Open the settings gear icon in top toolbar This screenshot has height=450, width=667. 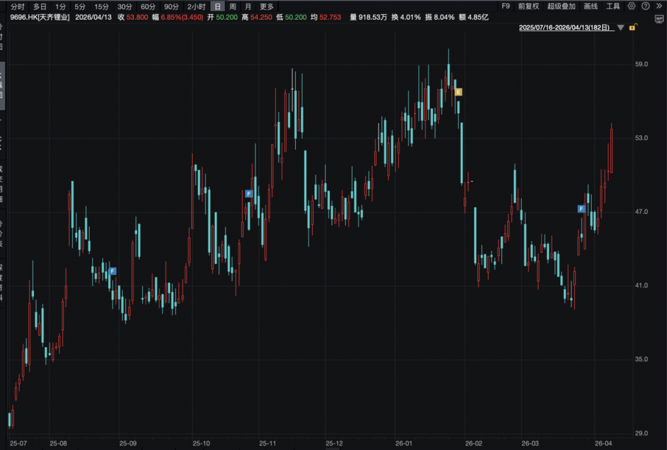pos(633,6)
